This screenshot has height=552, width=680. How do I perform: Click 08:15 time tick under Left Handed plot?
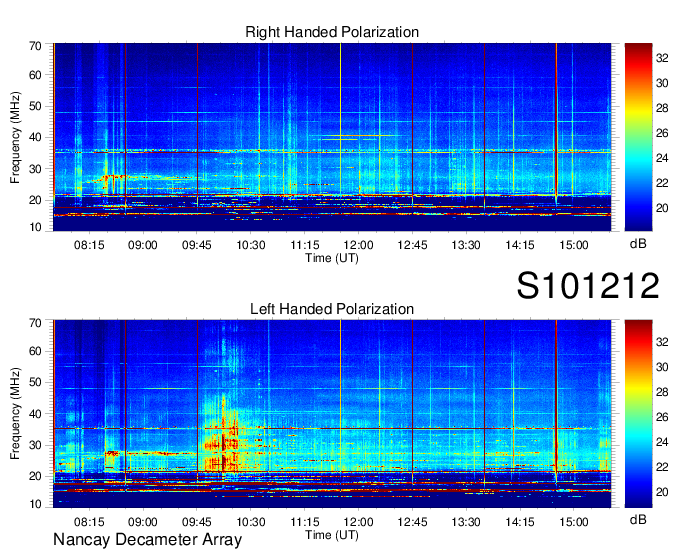(x=89, y=522)
